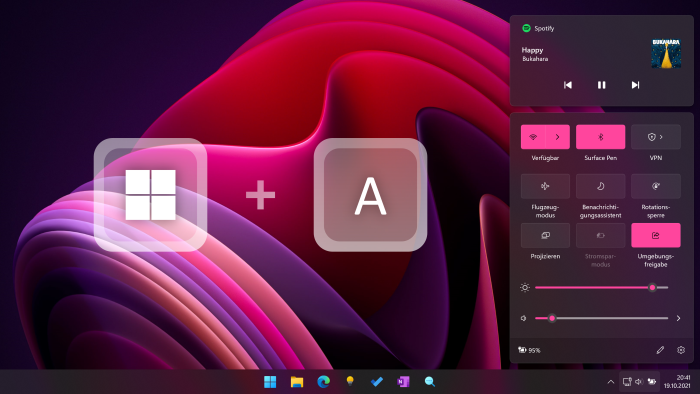Skip to the next Spotify track

(x=635, y=85)
